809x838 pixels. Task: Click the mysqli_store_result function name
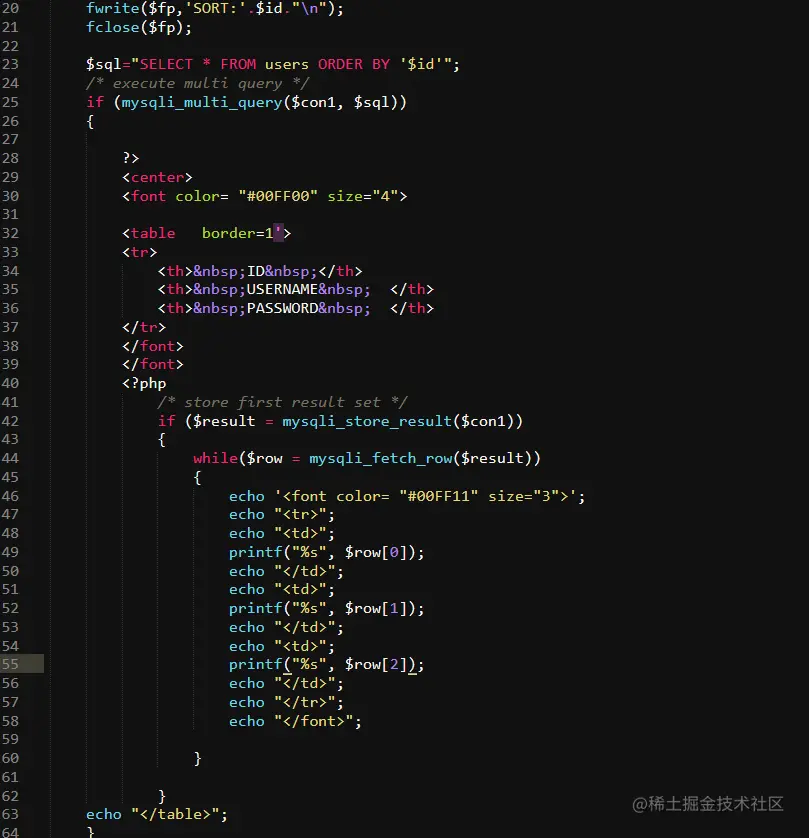[x=367, y=422]
